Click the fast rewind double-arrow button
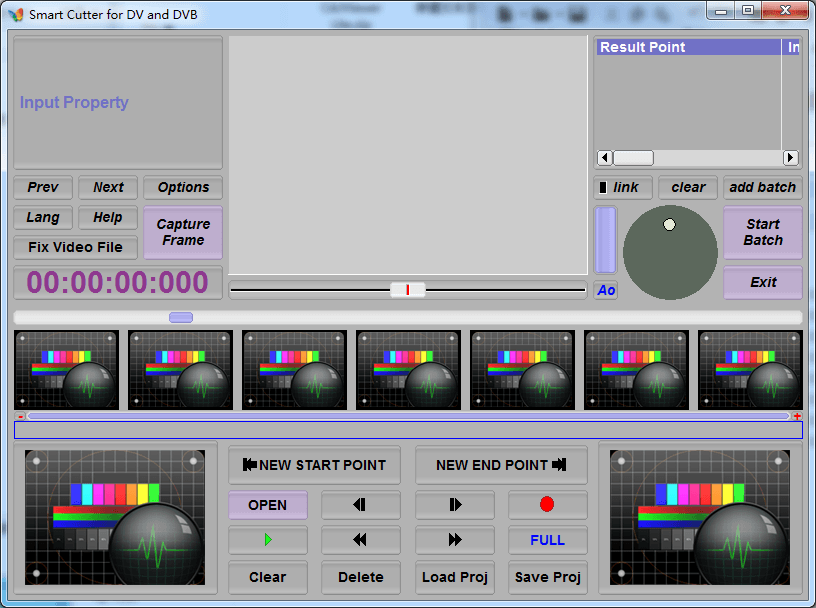Viewport: 816px width, 608px height. [360, 540]
